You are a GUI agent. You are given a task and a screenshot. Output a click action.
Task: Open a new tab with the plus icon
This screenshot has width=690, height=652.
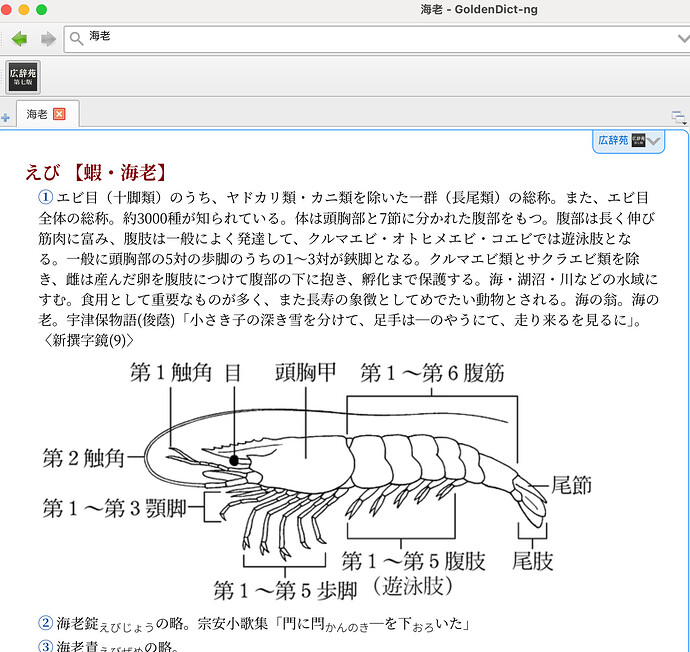pyautogui.click(x=5, y=117)
